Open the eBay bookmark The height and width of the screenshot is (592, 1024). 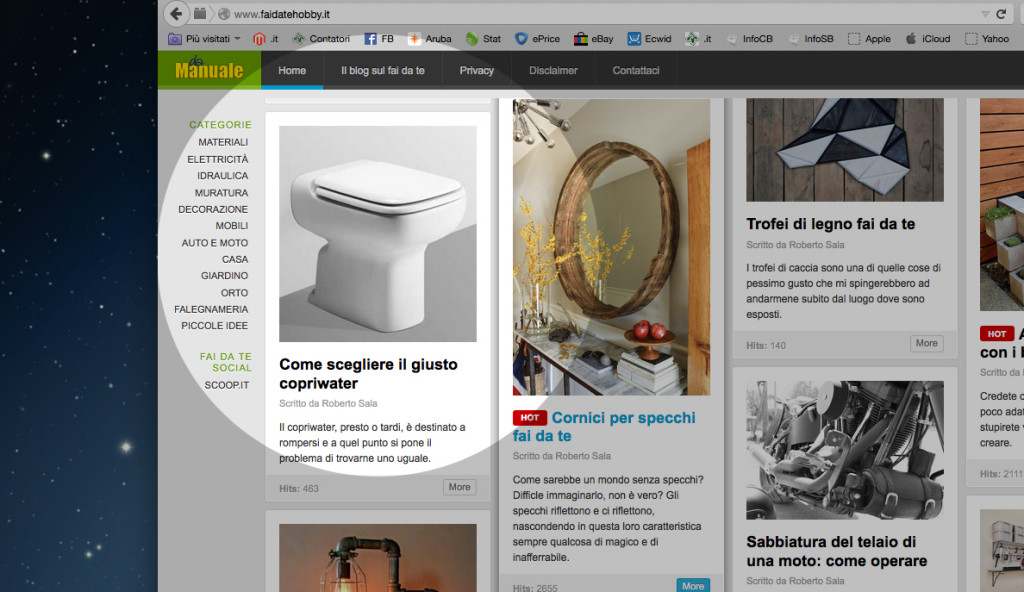click(594, 38)
